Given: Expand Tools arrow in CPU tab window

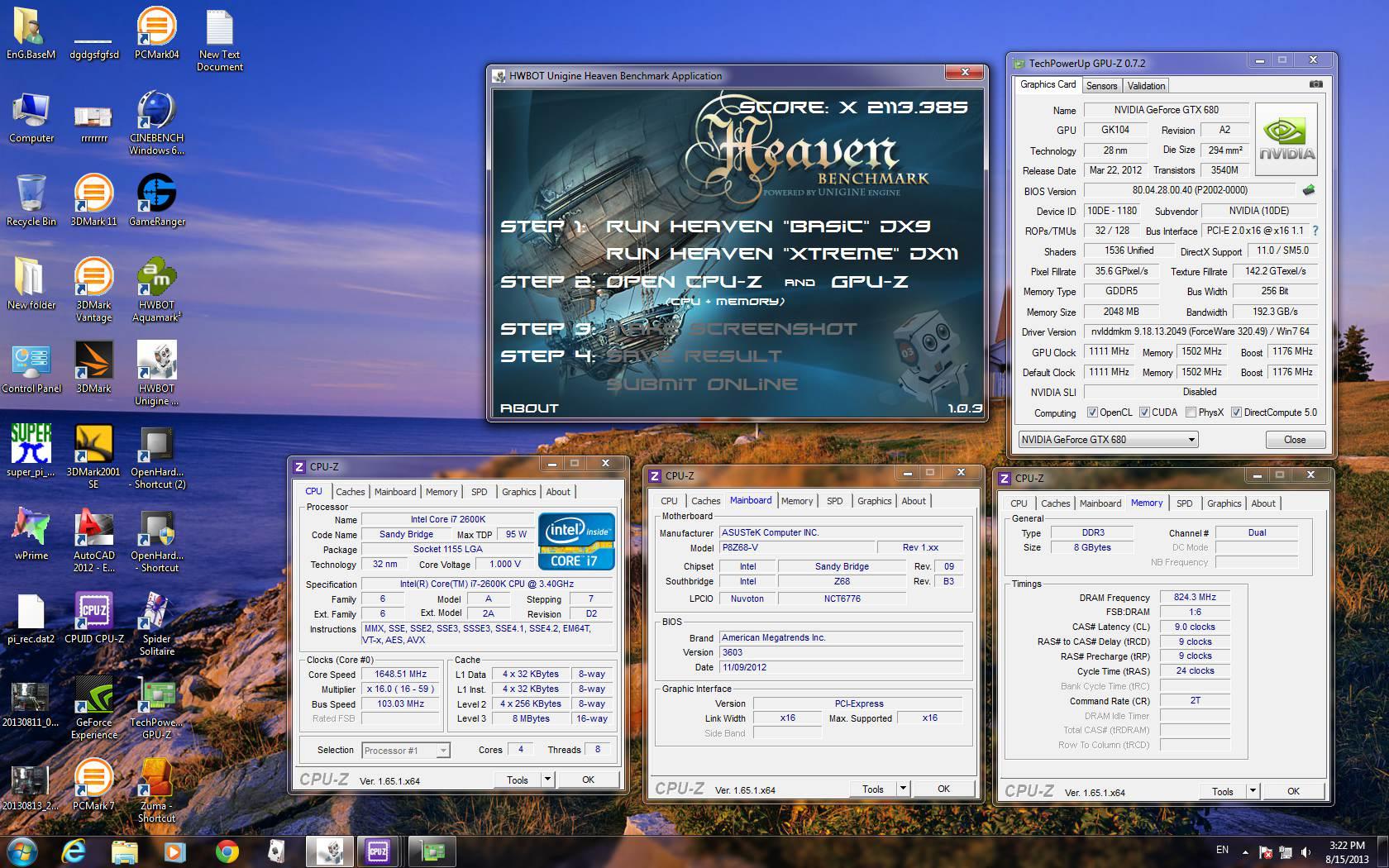Looking at the screenshot, I should coord(547,780).
